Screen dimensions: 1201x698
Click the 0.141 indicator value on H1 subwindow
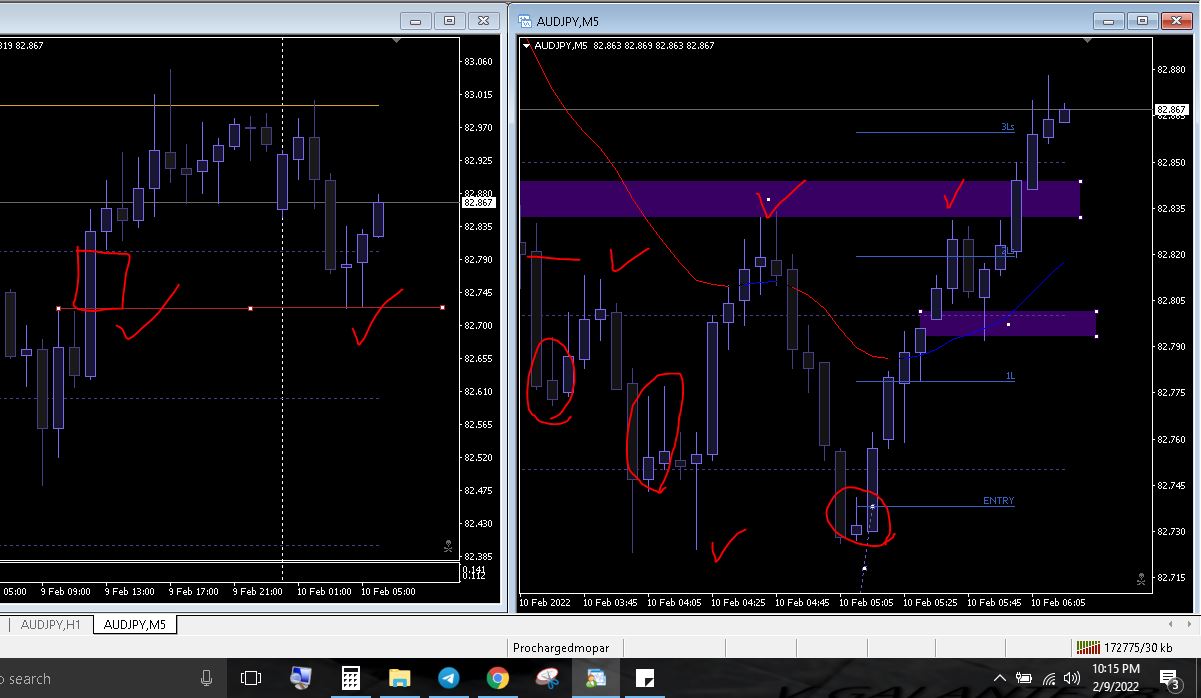click(474, 569)
